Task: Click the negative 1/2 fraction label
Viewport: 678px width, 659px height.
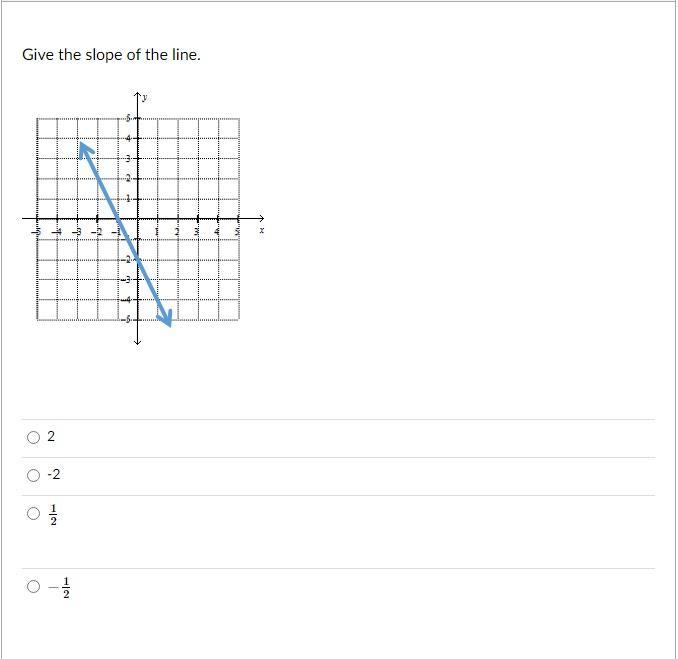Action: 60,588
